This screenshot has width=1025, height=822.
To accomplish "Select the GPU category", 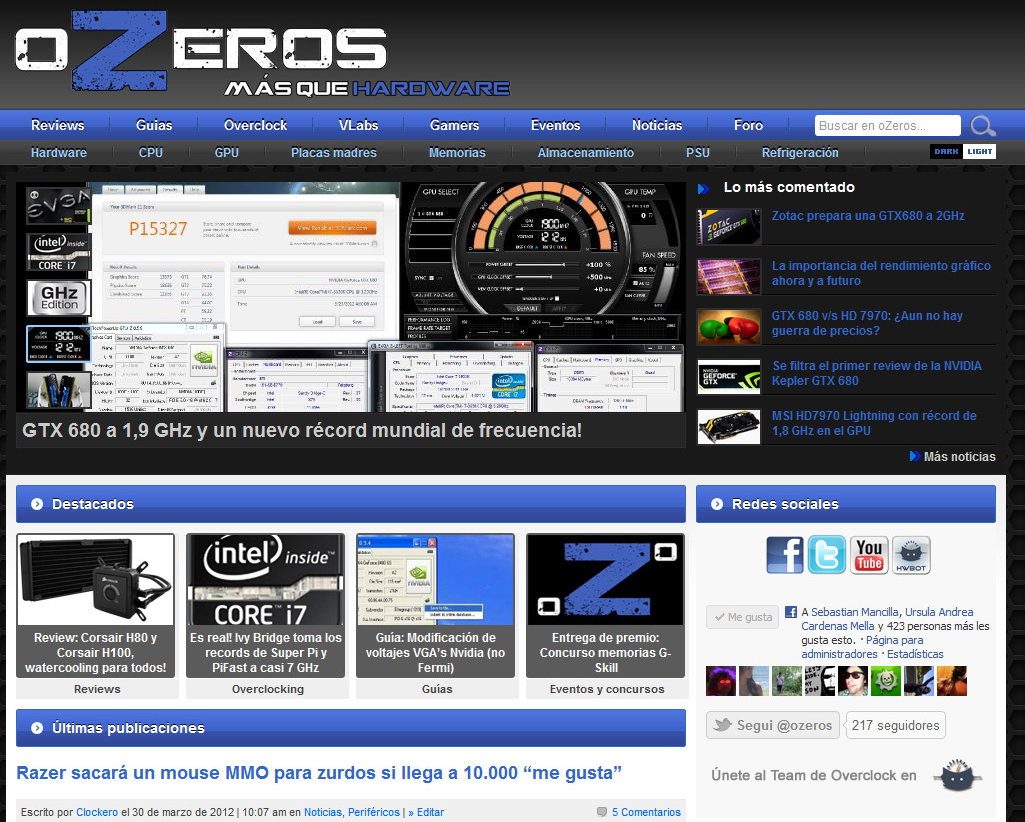I will pos(227,152).
